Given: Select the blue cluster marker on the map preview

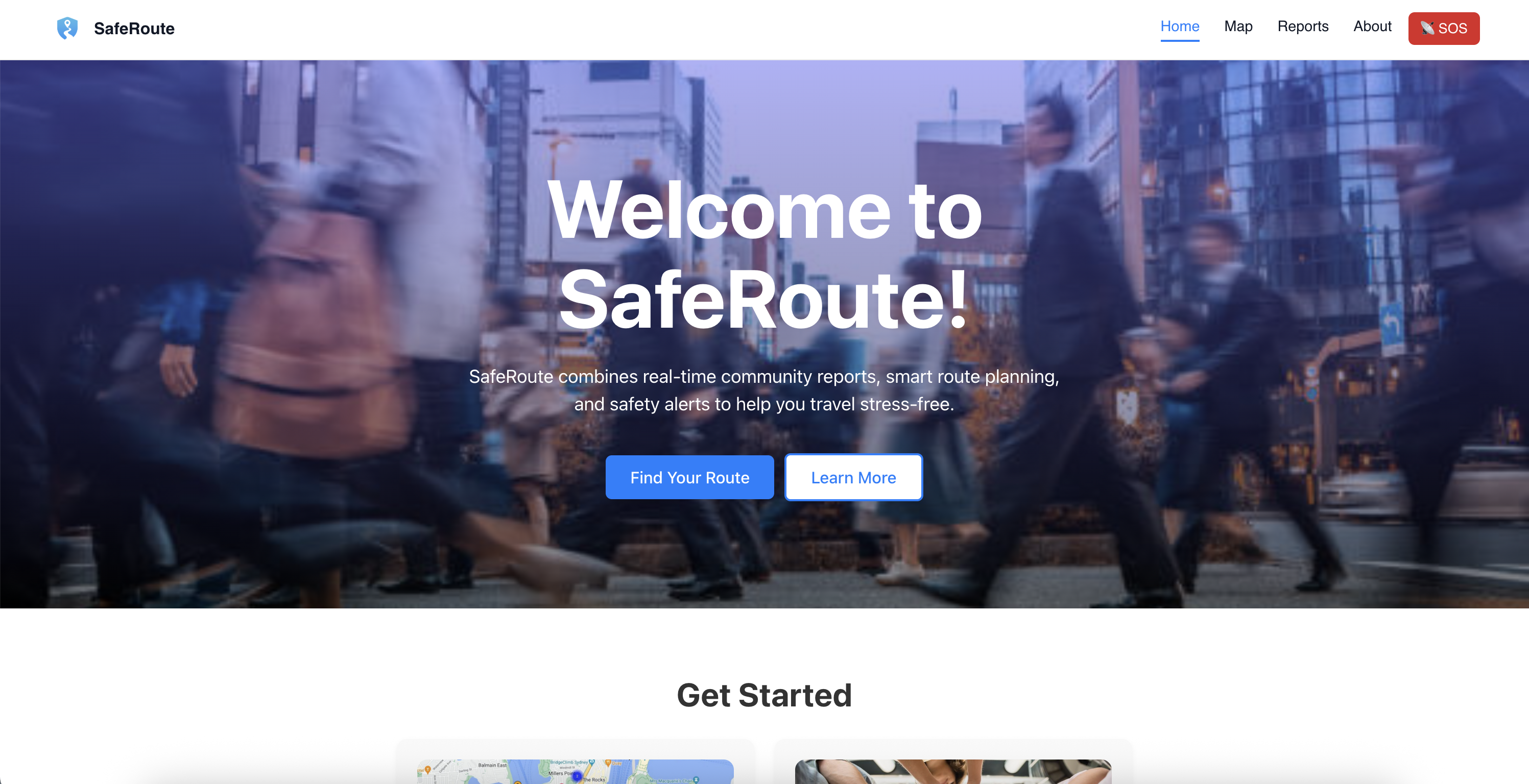Looking at the screenshot, I should 577,776.
